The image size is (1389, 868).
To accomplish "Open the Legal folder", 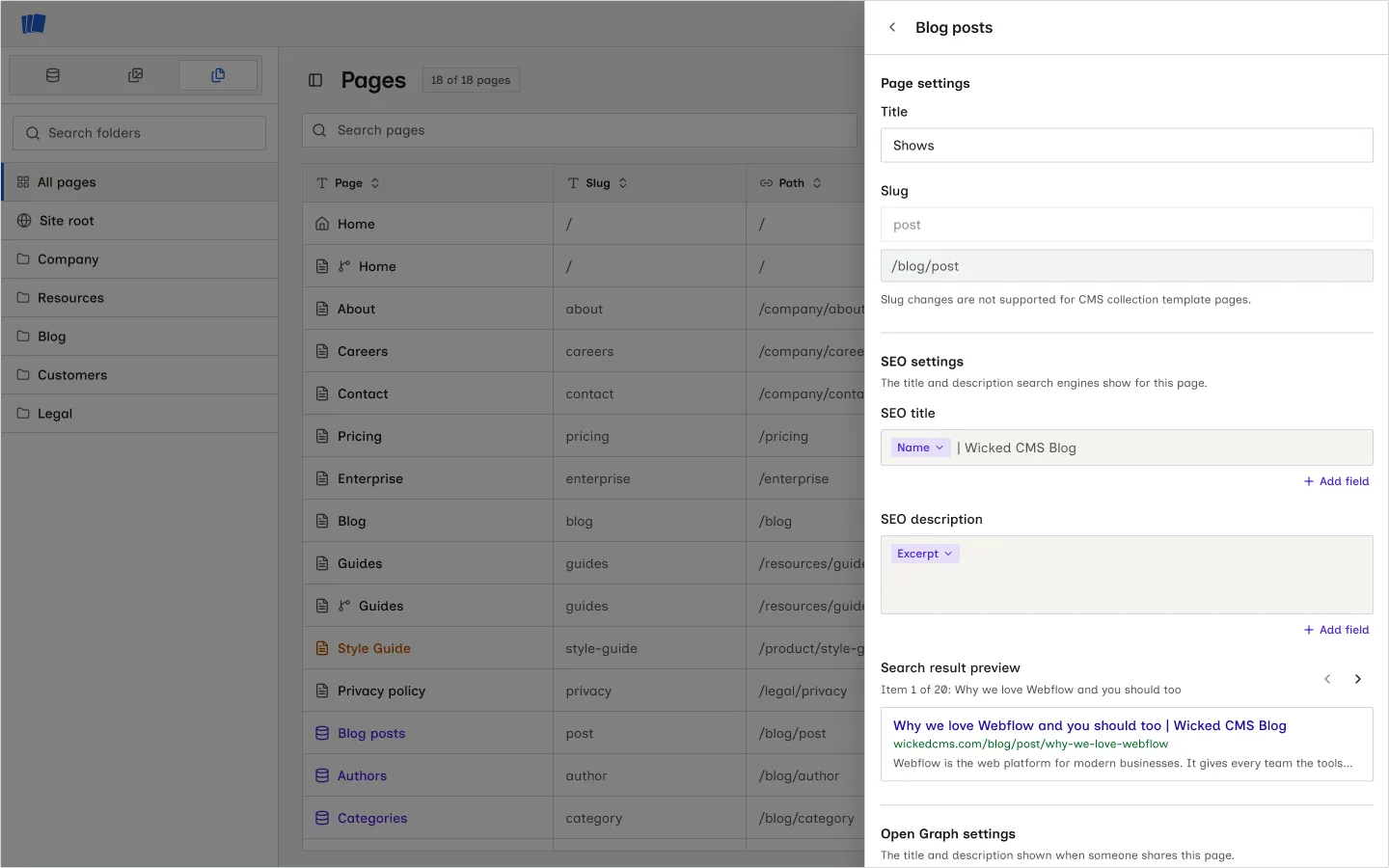I will coord(140,414).
